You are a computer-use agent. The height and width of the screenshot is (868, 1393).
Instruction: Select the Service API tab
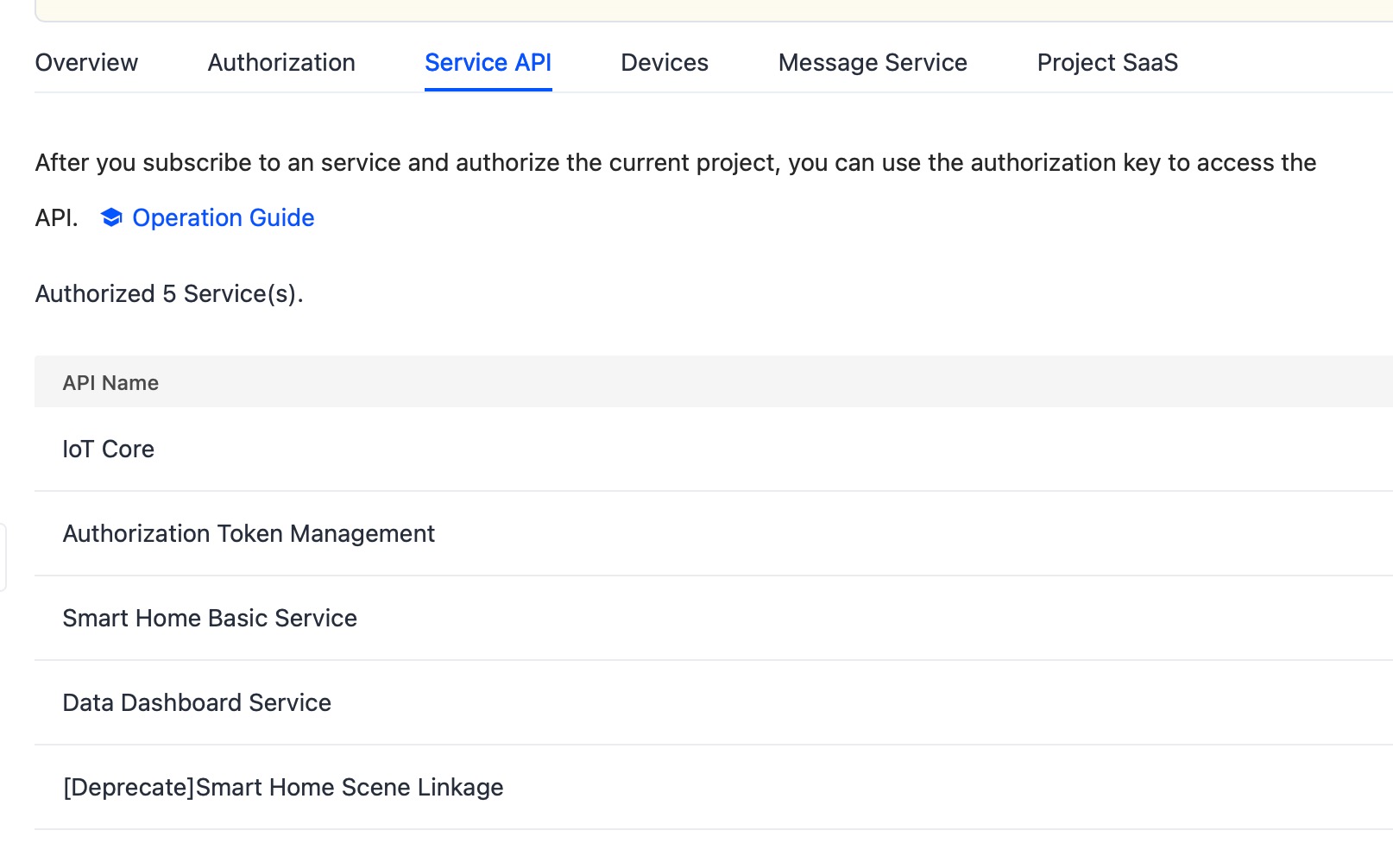coord(488,63)
